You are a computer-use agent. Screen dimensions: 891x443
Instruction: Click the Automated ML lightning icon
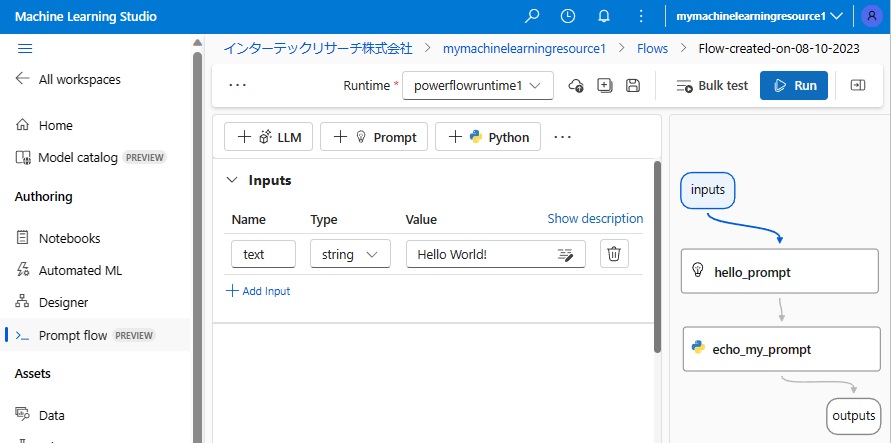[x=22, y=270]
